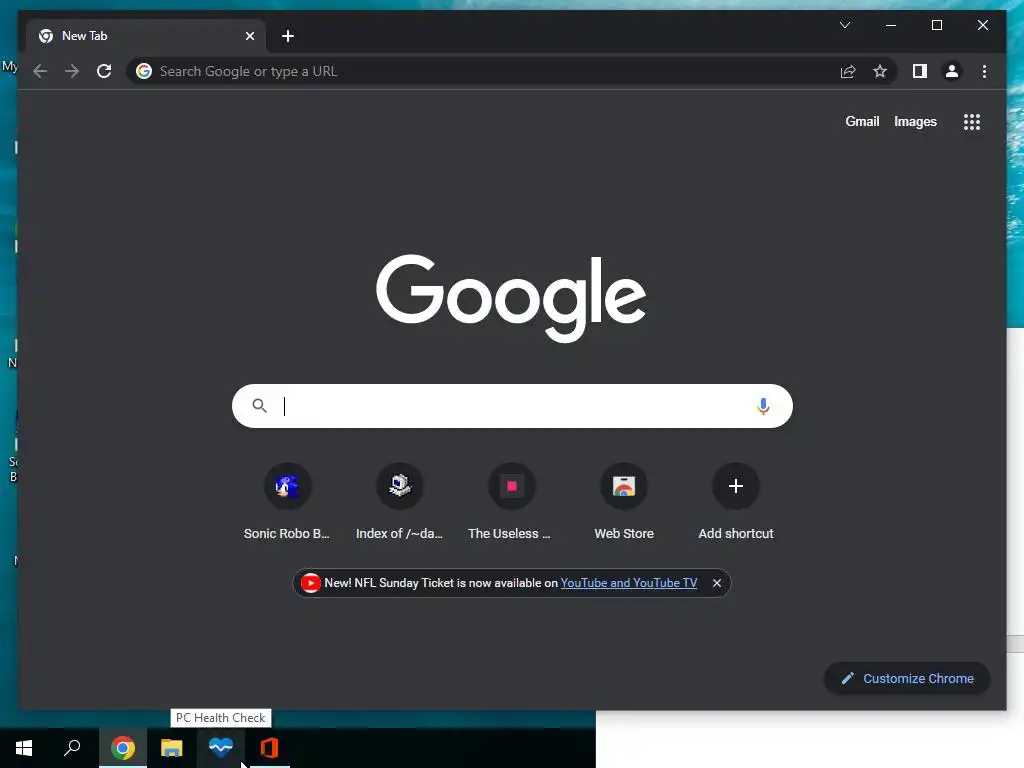
Task: Minimize the Chrome window
Action: point(891,25)
